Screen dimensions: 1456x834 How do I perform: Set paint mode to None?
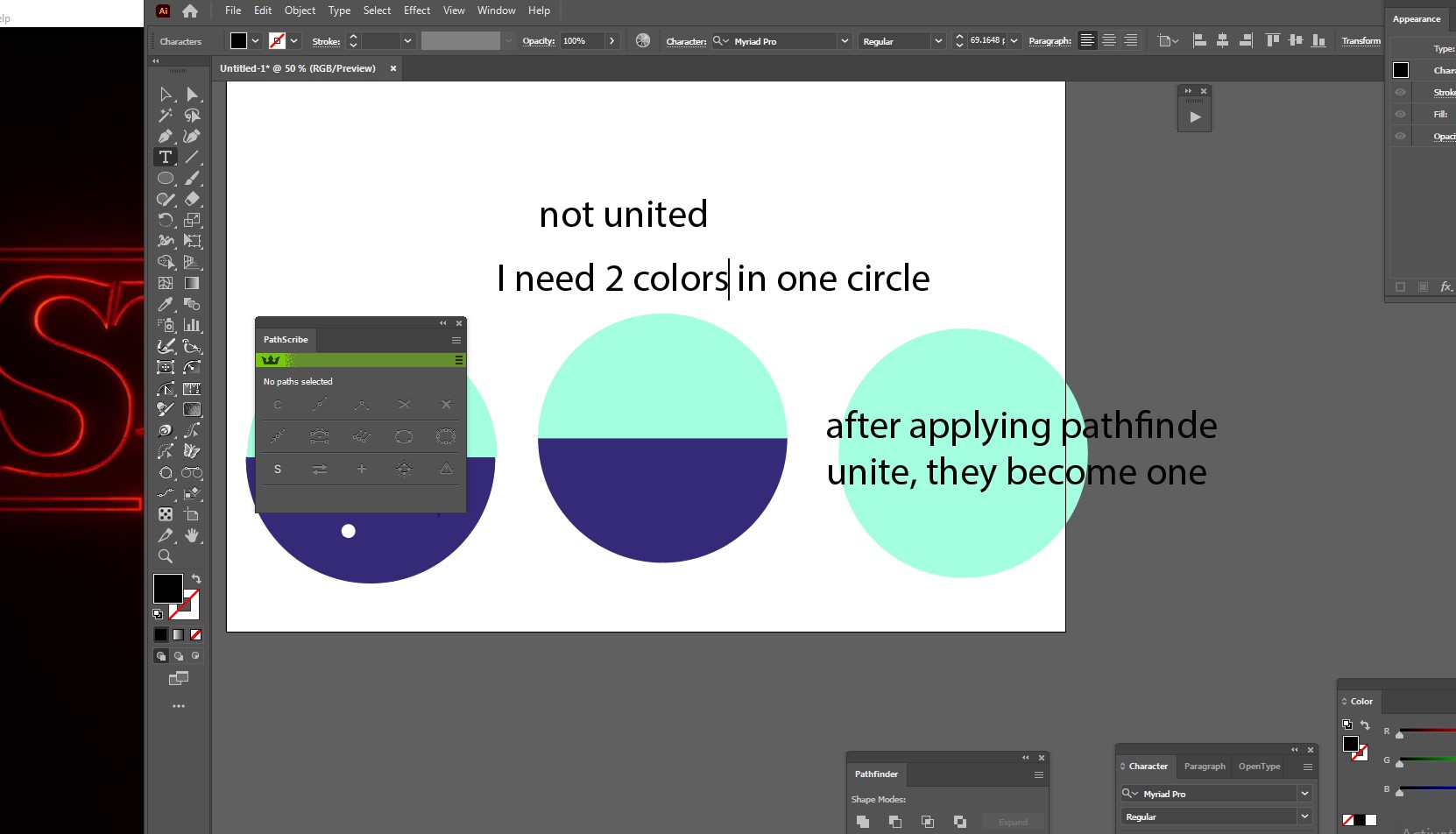(x=196, y=634)
